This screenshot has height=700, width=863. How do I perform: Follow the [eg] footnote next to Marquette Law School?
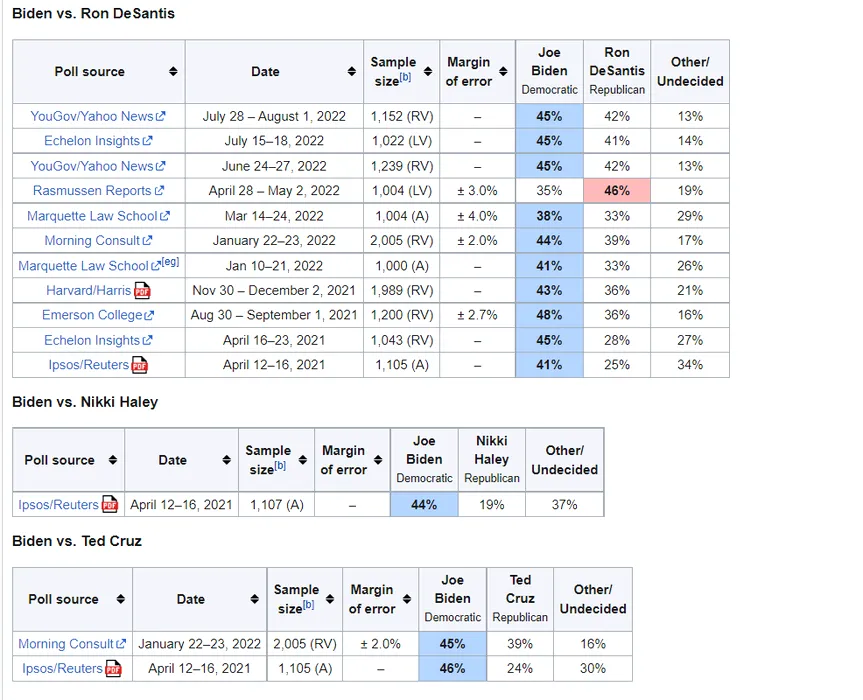click(x=170, y=262)
